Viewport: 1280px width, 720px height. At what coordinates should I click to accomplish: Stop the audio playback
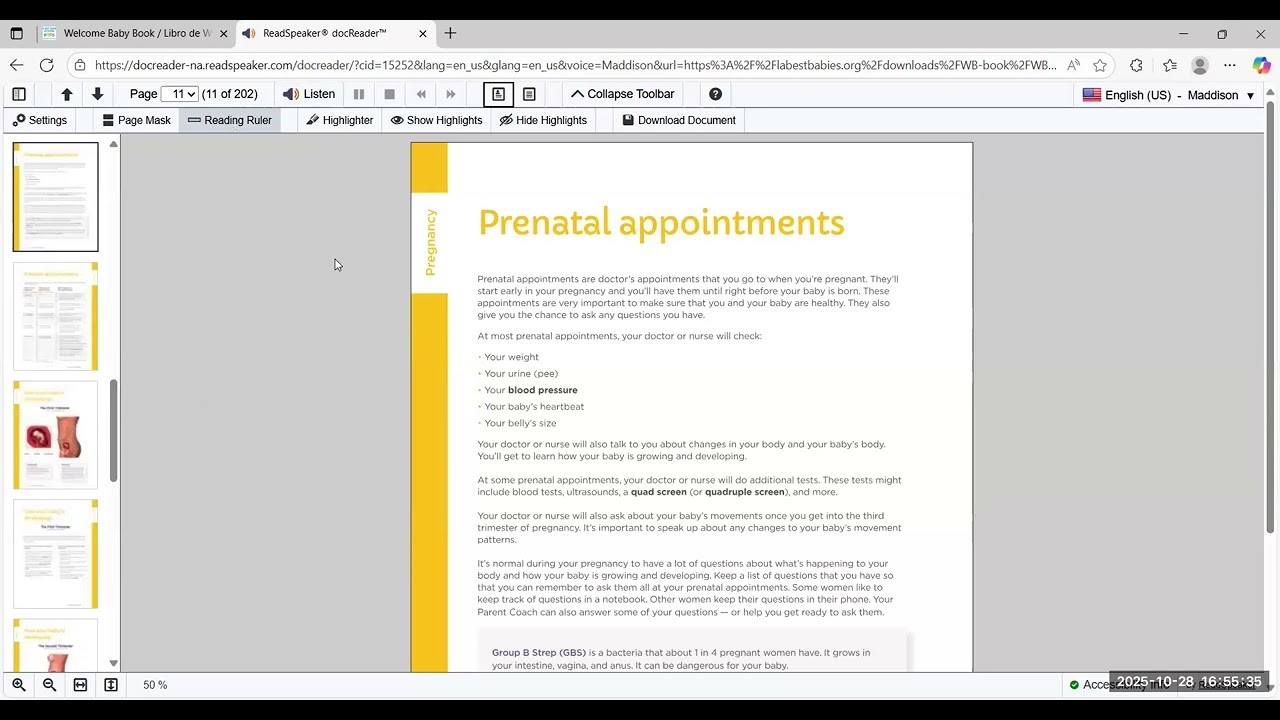(390, 94)
